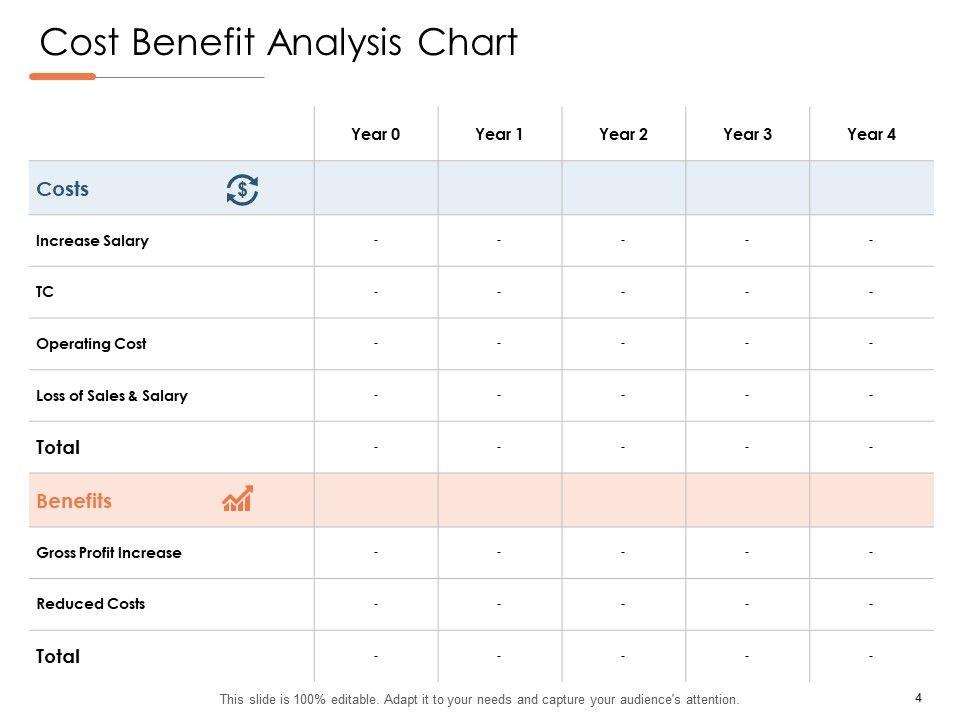960x720 pixels.
Task: Click the Costs section label
Action: (x=62, y=189)
